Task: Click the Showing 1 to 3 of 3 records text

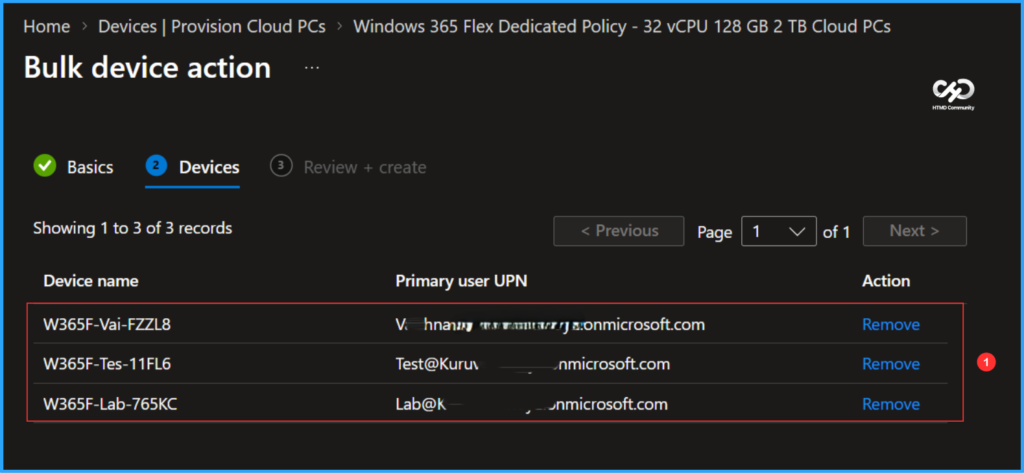Action: coord(133,229)
